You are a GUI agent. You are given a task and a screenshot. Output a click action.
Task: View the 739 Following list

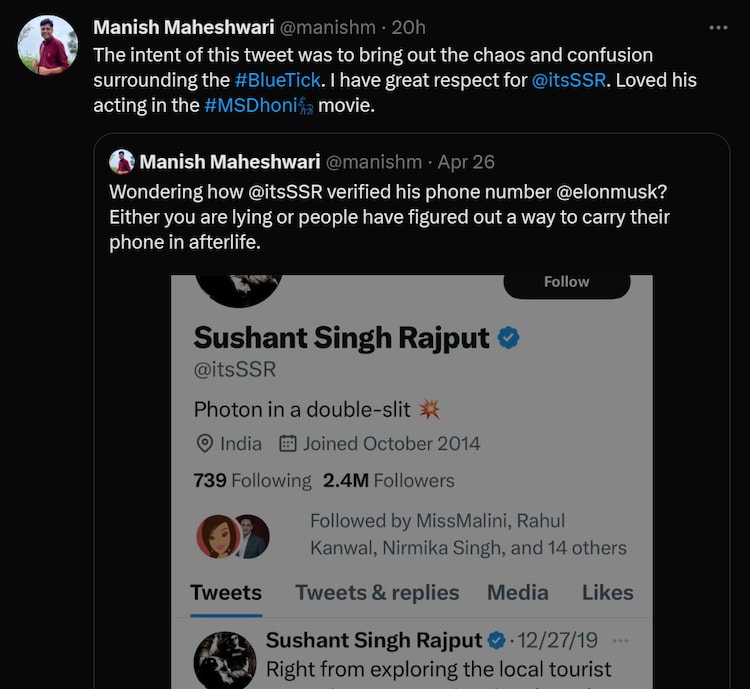(252, 480)
